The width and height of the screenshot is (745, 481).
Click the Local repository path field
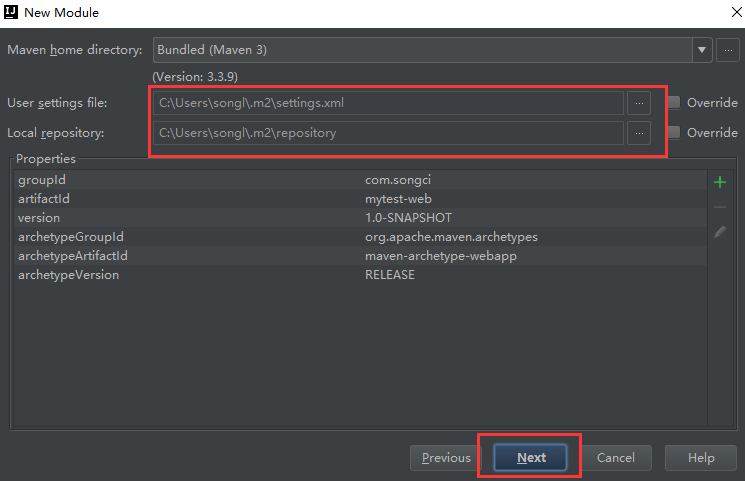(x=388, y=133)
